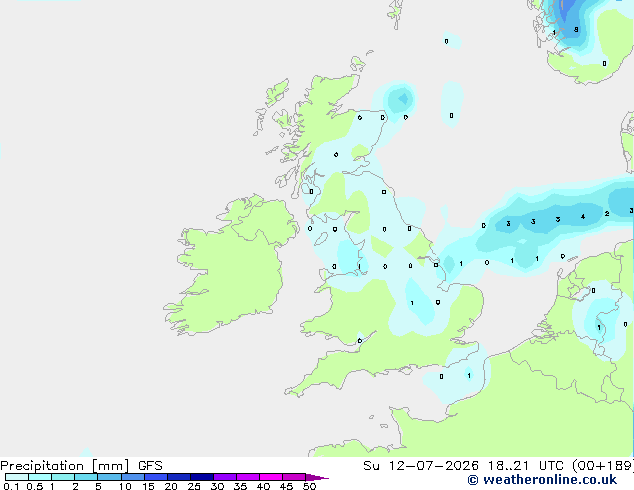Click the '25' legend scale value
The height and width of the screenshot is (490, 634).
pyautogui.click(x=194, y=486)
